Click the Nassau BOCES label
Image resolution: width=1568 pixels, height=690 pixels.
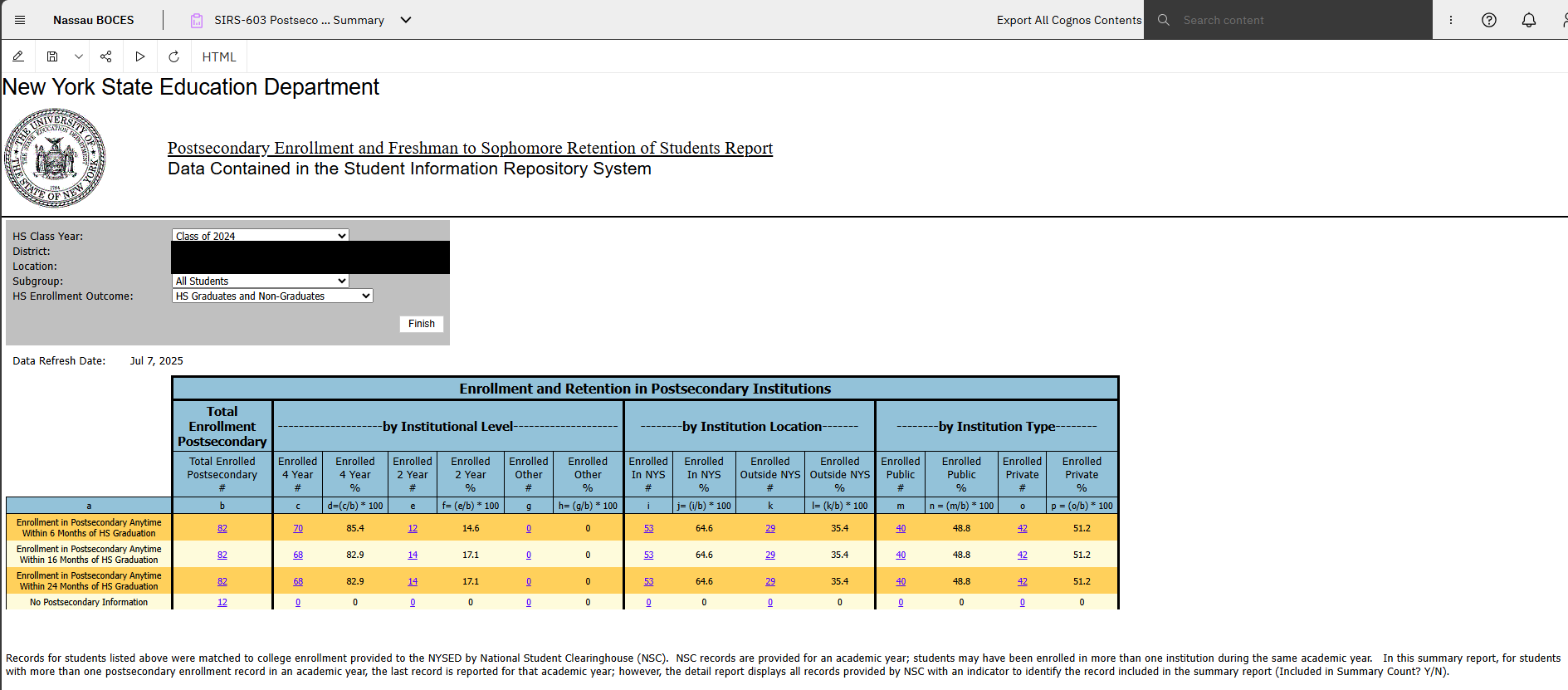[94, 20]
